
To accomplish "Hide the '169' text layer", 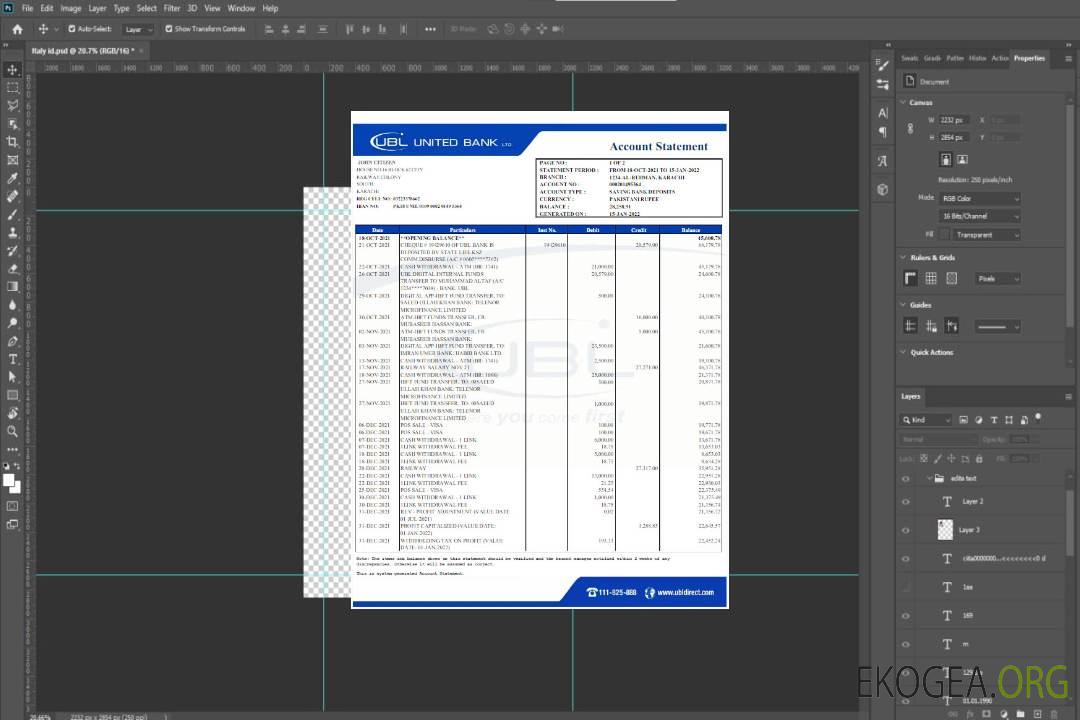I will click(906, 616).
